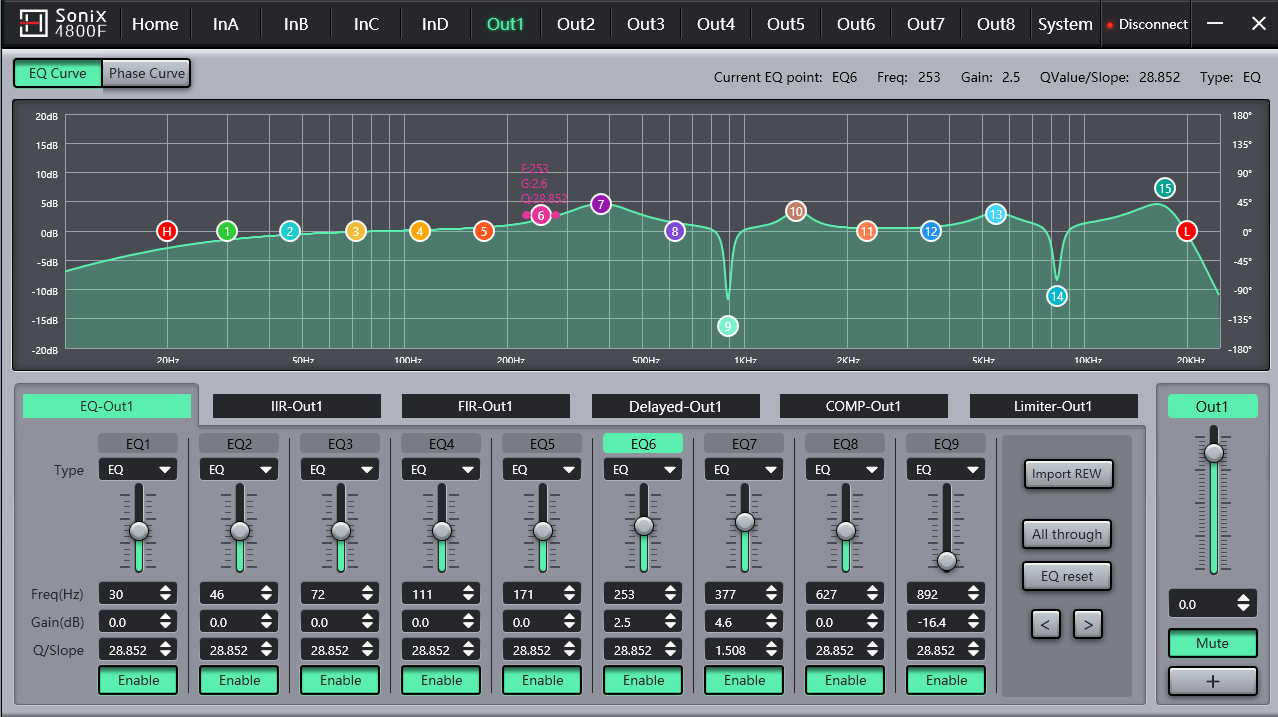Disable the EQ7 band Enable toggle

tap(744, 680)
